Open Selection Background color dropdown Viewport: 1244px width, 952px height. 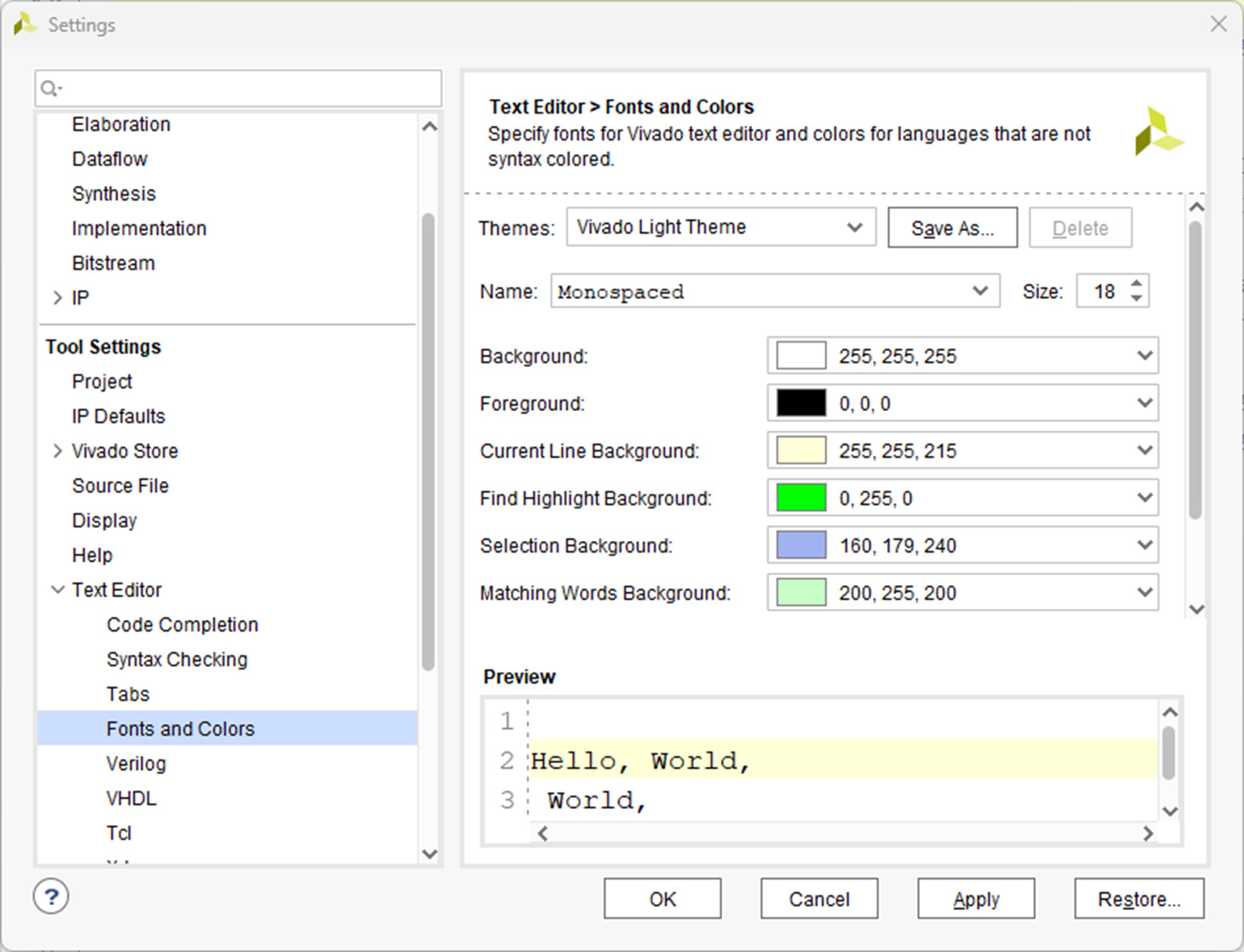coord(1144,545)
